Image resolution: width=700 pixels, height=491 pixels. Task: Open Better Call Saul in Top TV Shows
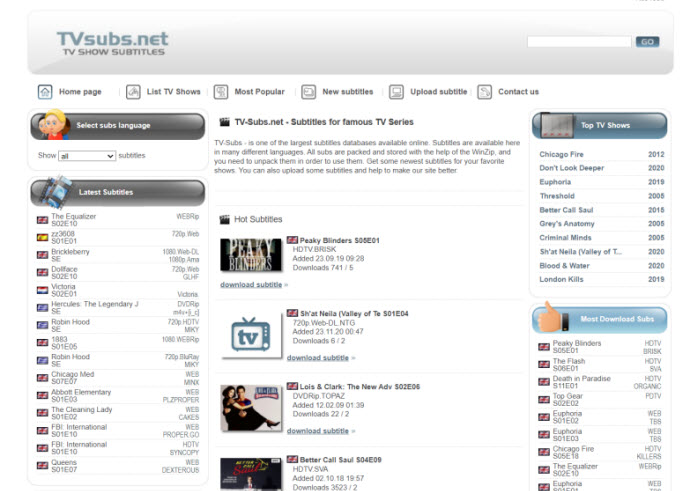coord(566,210)
